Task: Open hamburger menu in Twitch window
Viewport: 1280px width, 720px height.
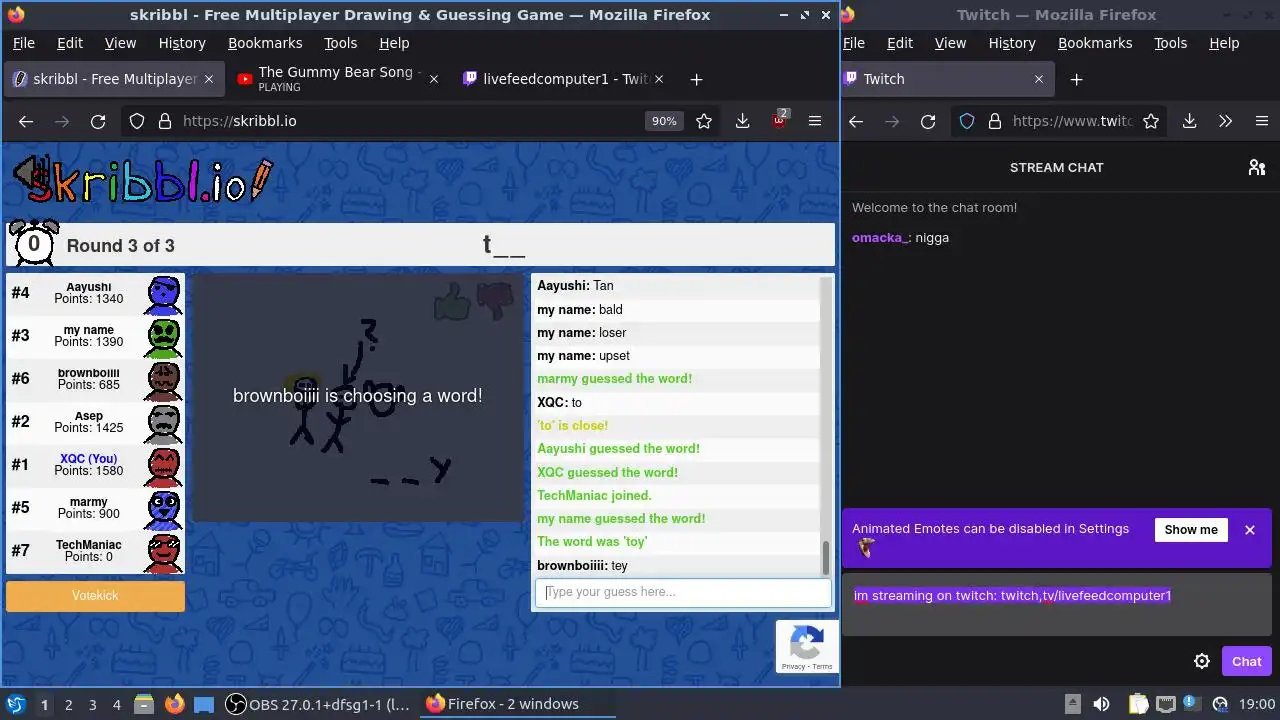Action: click(x=1262, y=121)
